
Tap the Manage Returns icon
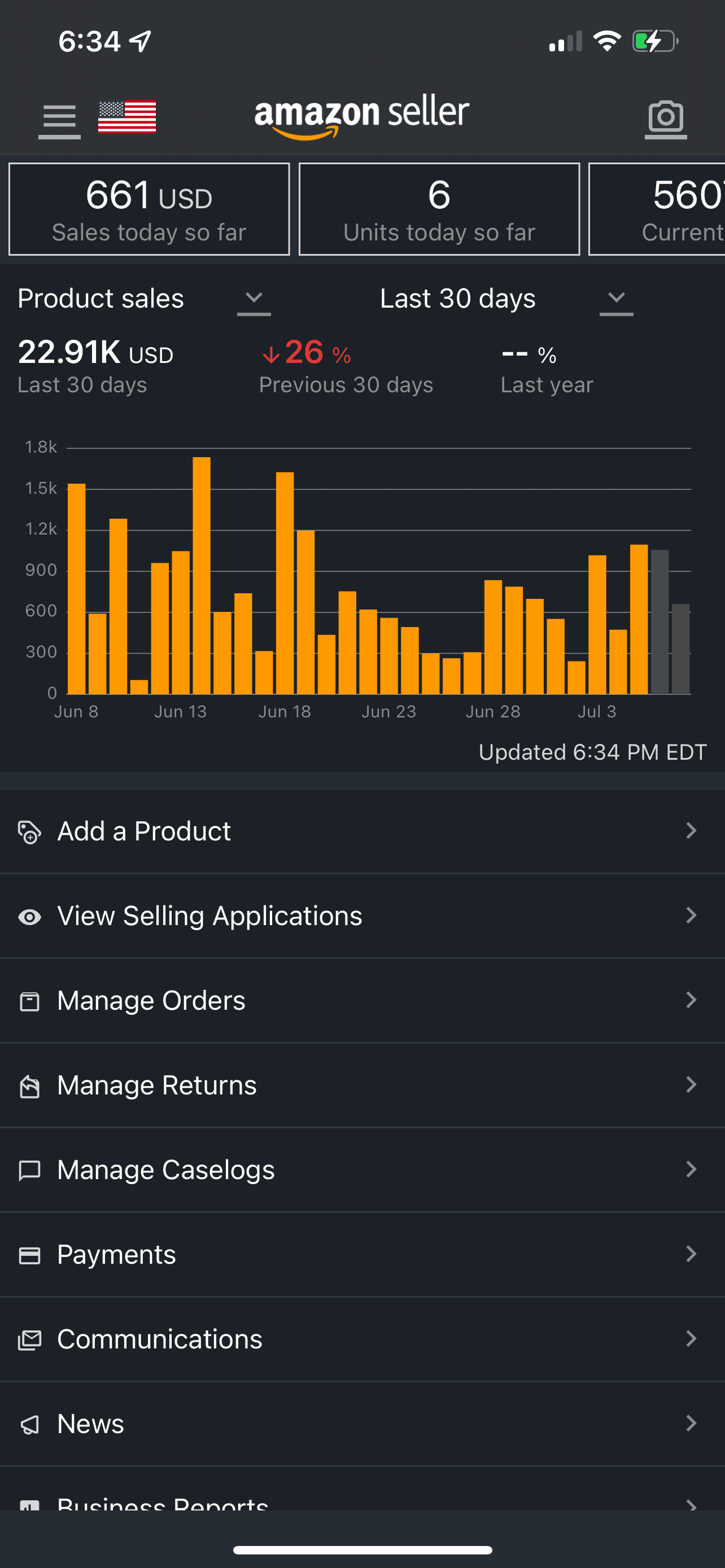[x=29, y=1086]
